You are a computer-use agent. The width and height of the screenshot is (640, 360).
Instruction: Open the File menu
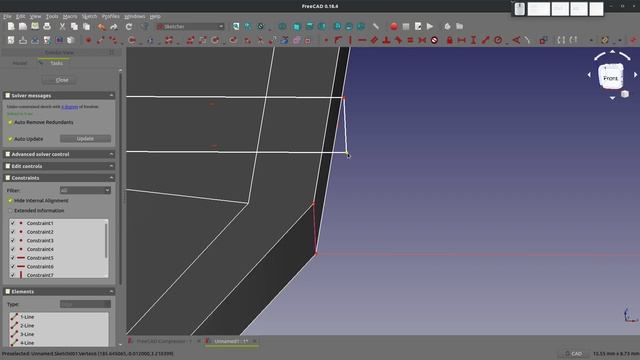click(7, 16)
